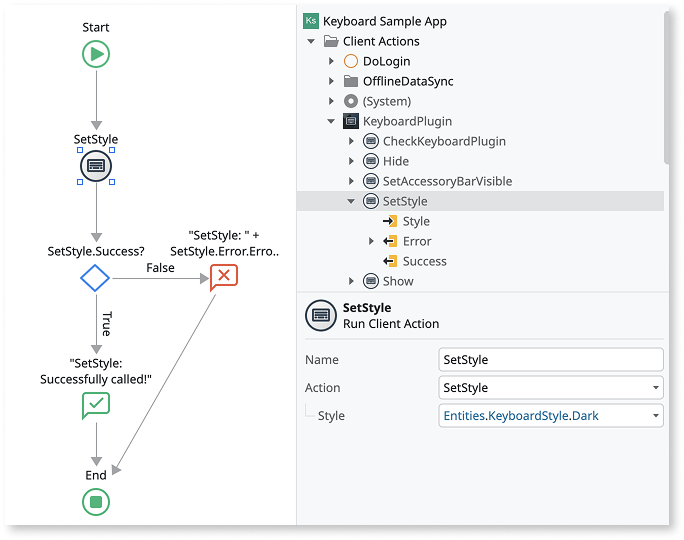
Task: Select the Success parameter label in tree
Action: 424,261
